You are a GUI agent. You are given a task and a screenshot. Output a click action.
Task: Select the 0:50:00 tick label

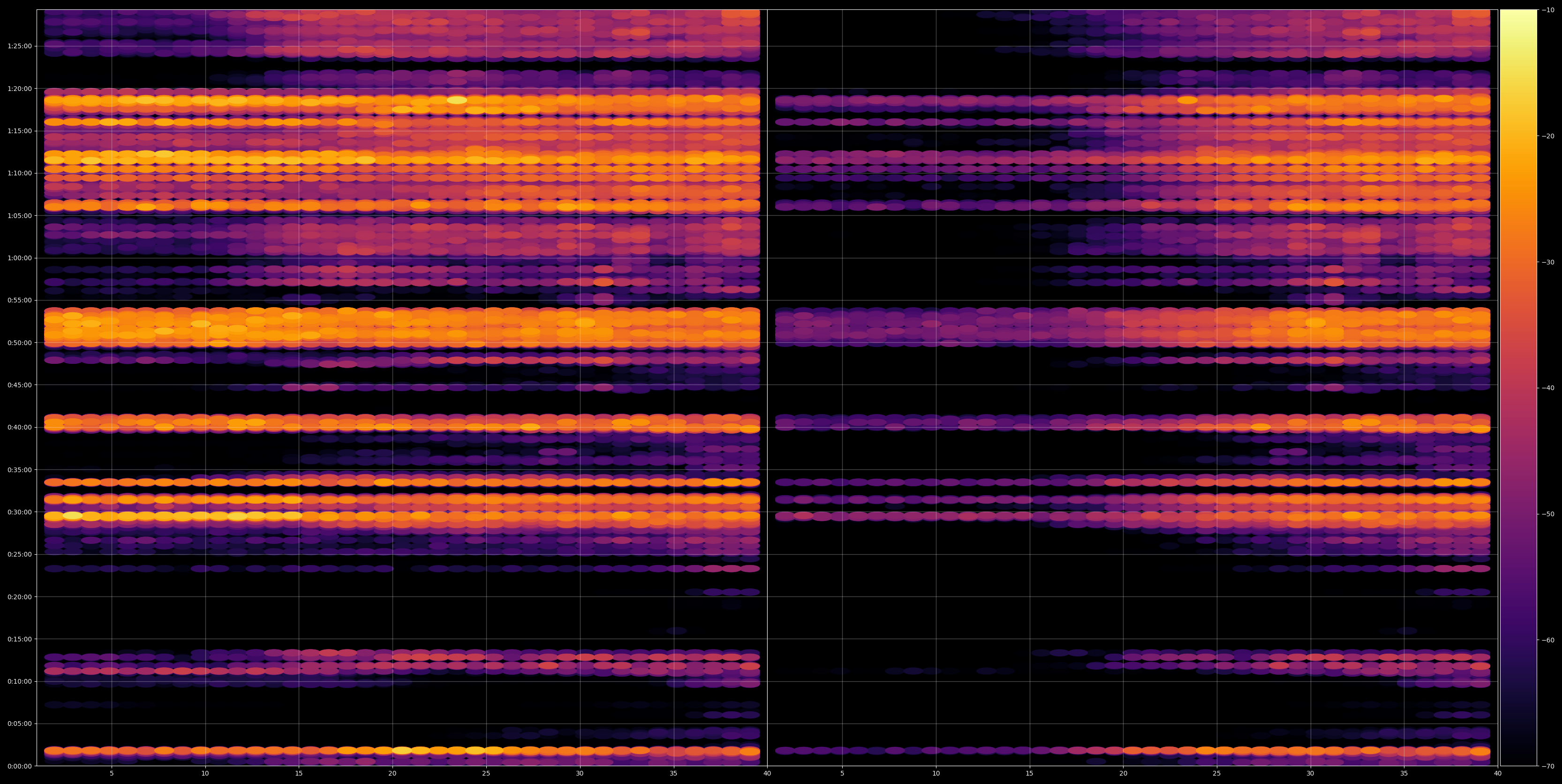(20, 343)
